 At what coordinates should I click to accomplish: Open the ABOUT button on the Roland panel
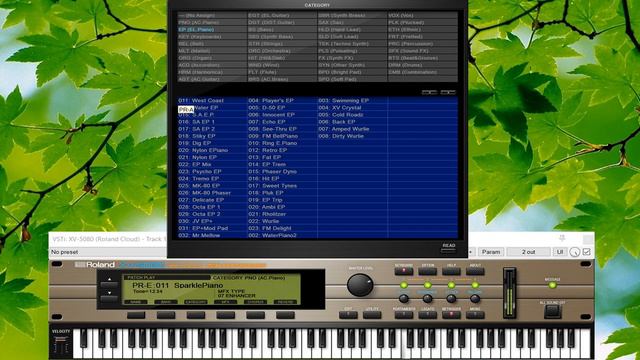[475, 271]
